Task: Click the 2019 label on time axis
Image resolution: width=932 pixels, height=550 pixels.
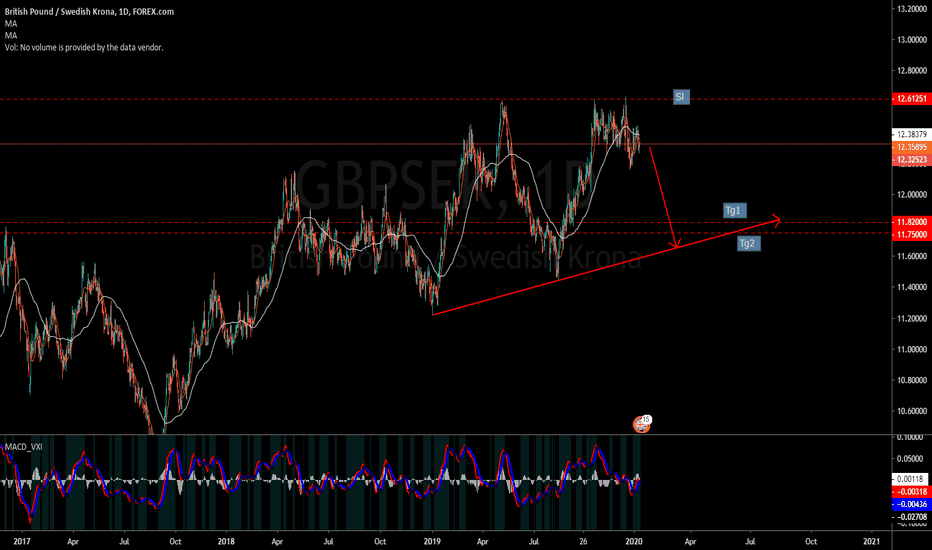Action: point(432,542)
